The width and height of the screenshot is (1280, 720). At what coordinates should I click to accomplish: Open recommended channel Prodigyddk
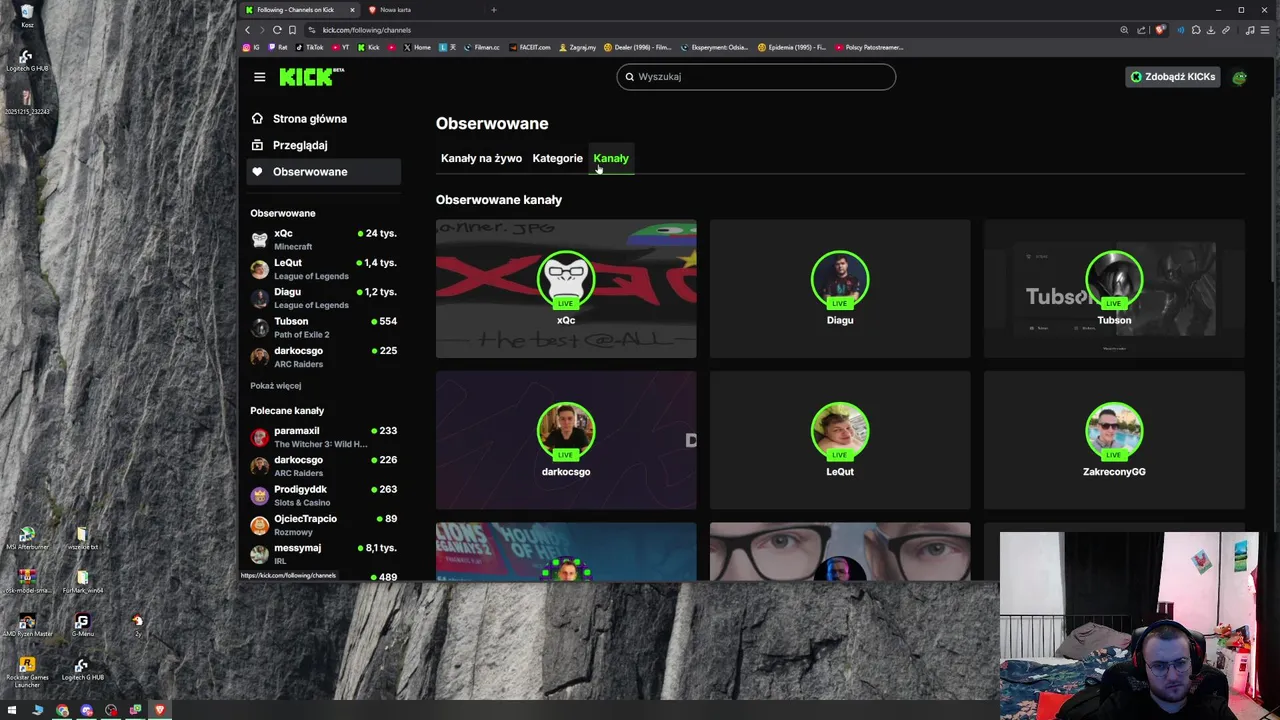point(323,495)
